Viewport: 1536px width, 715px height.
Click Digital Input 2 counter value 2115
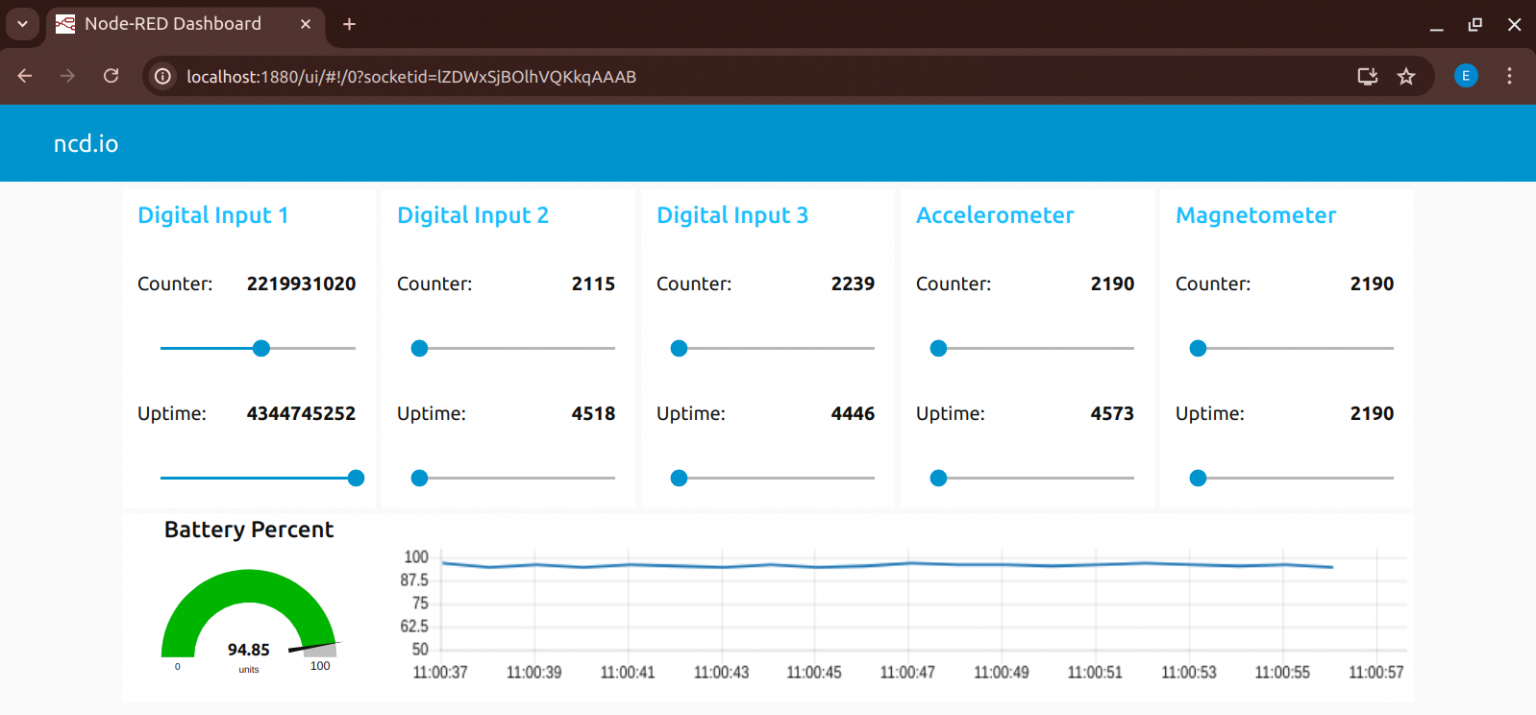(593, 283)
